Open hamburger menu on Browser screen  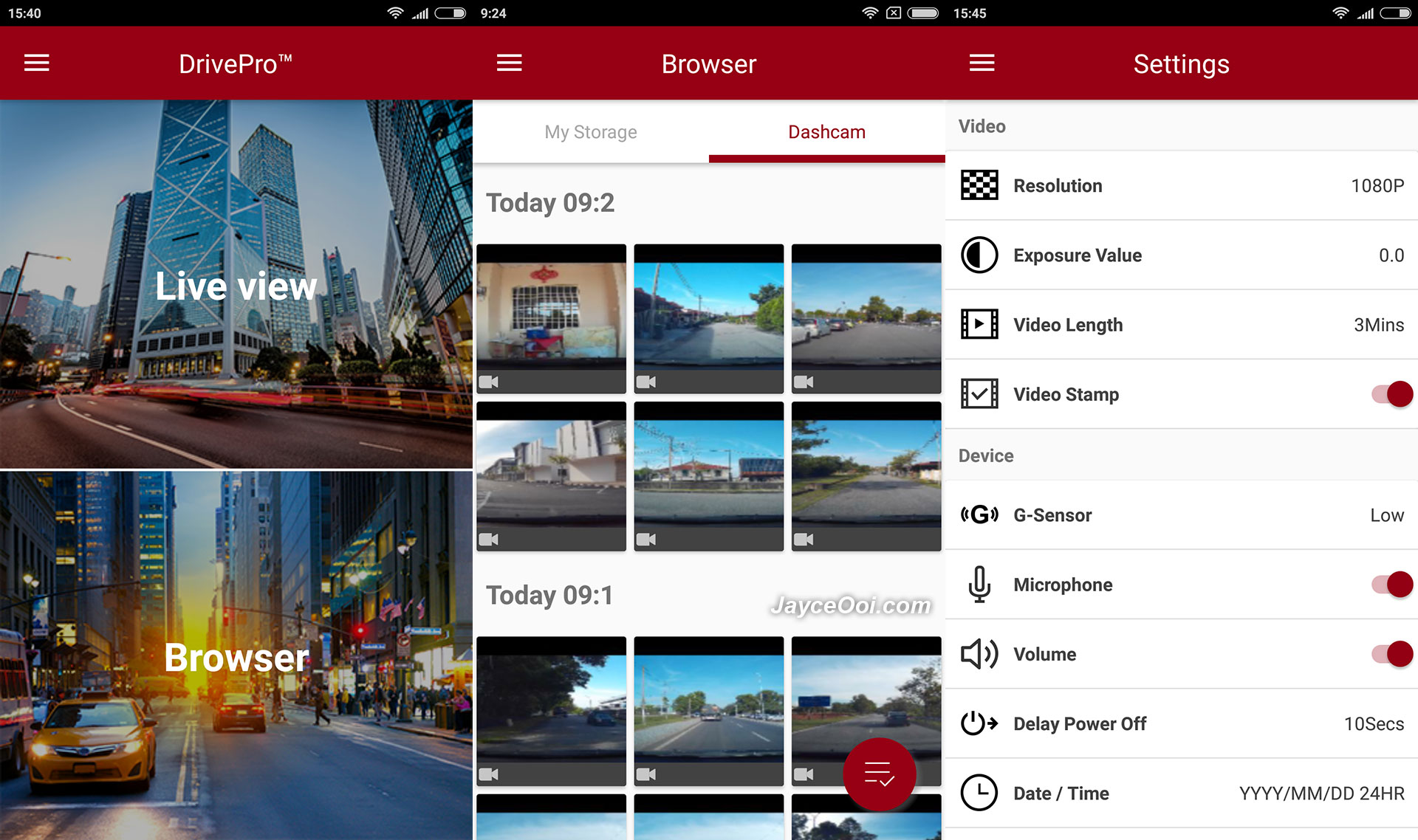point(509,63)
